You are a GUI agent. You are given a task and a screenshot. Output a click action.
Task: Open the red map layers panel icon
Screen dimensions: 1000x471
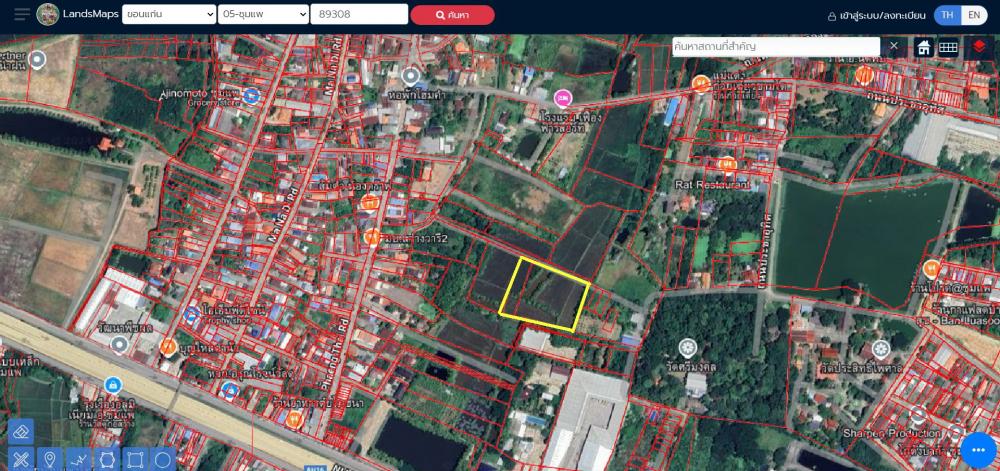[979, 47]
